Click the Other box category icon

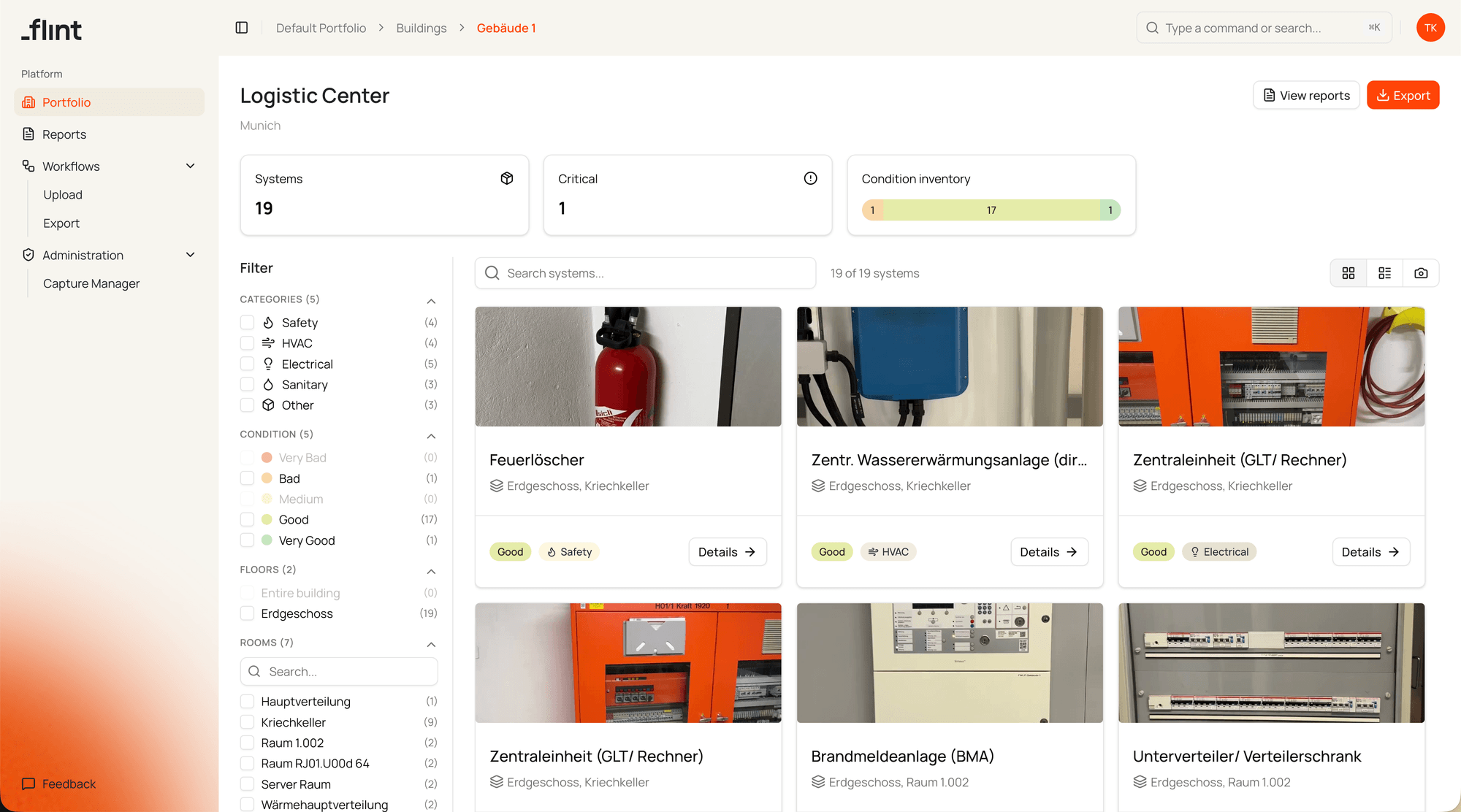coord(268,405)
